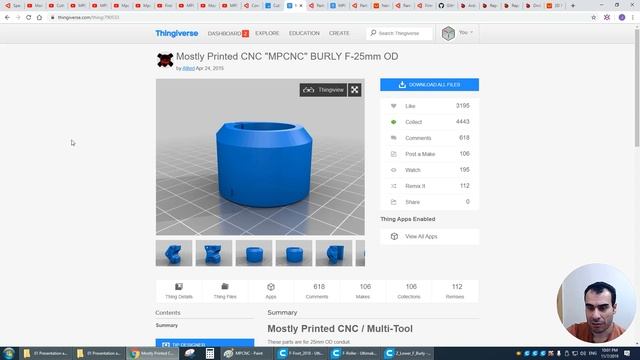Click the Share icon
The image size is (640, 360).
pyautogui.click(x=393, y=202)
